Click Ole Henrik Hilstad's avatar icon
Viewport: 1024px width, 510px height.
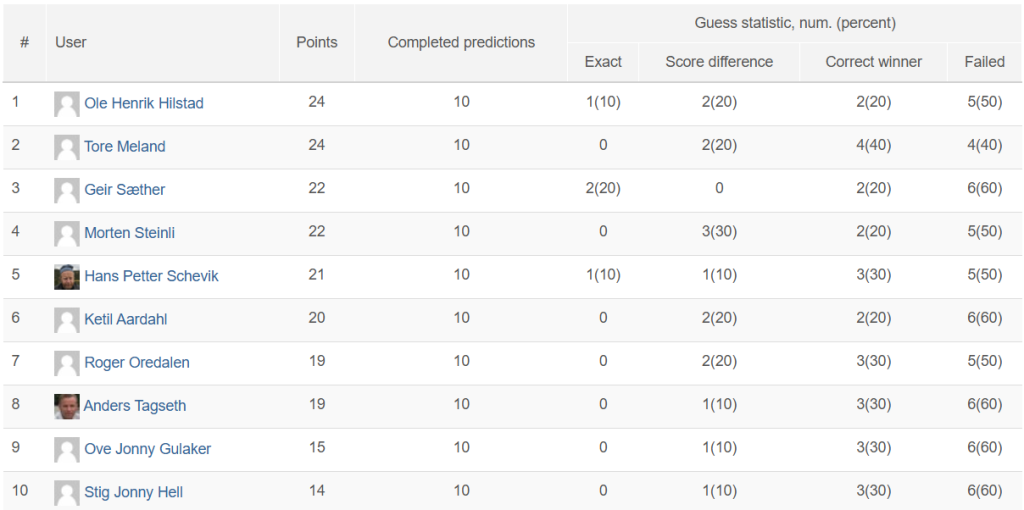click(x=67, y=104)
